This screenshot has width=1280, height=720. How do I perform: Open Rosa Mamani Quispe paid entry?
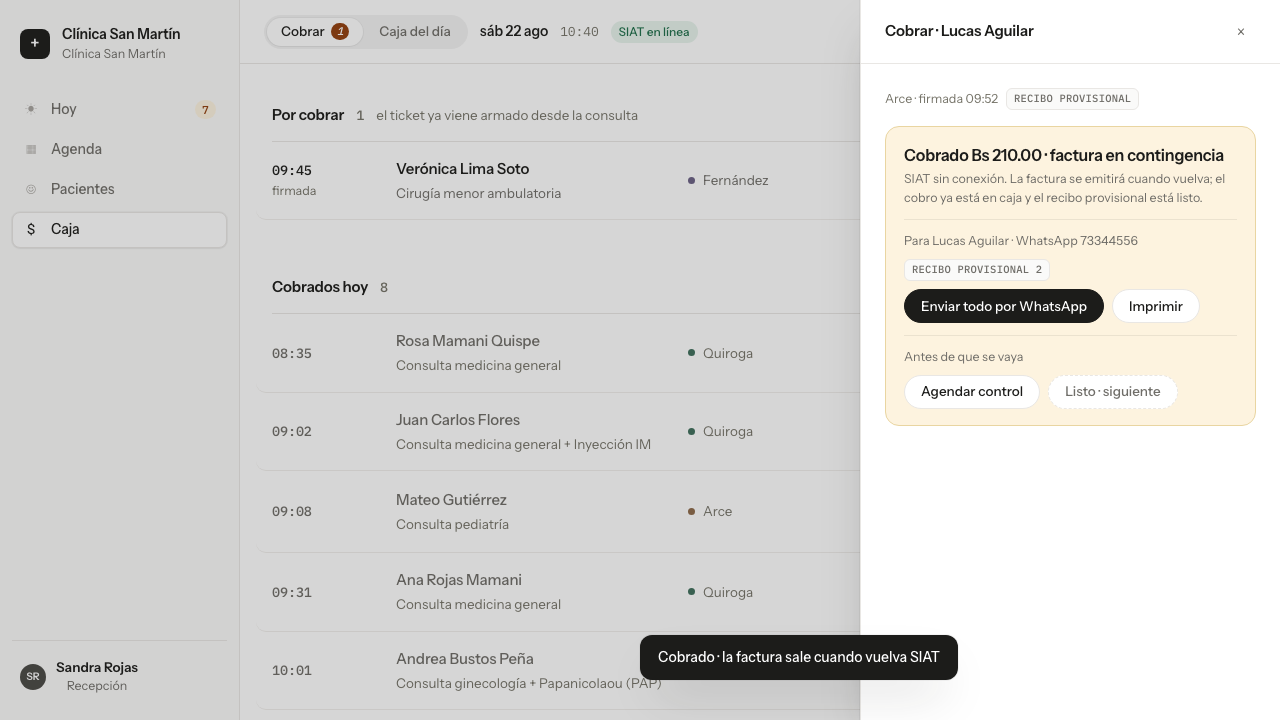tap(560, 353)
